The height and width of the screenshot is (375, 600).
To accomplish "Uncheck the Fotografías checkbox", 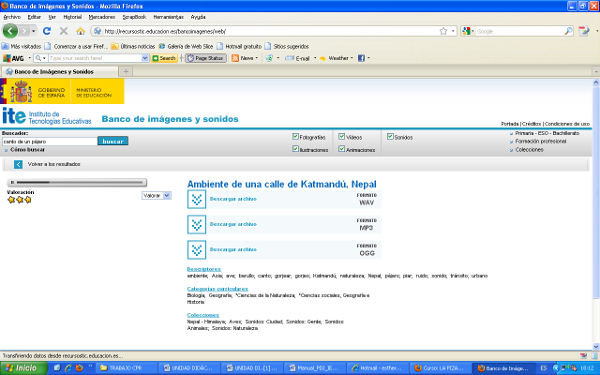I will tap(295, 136).
